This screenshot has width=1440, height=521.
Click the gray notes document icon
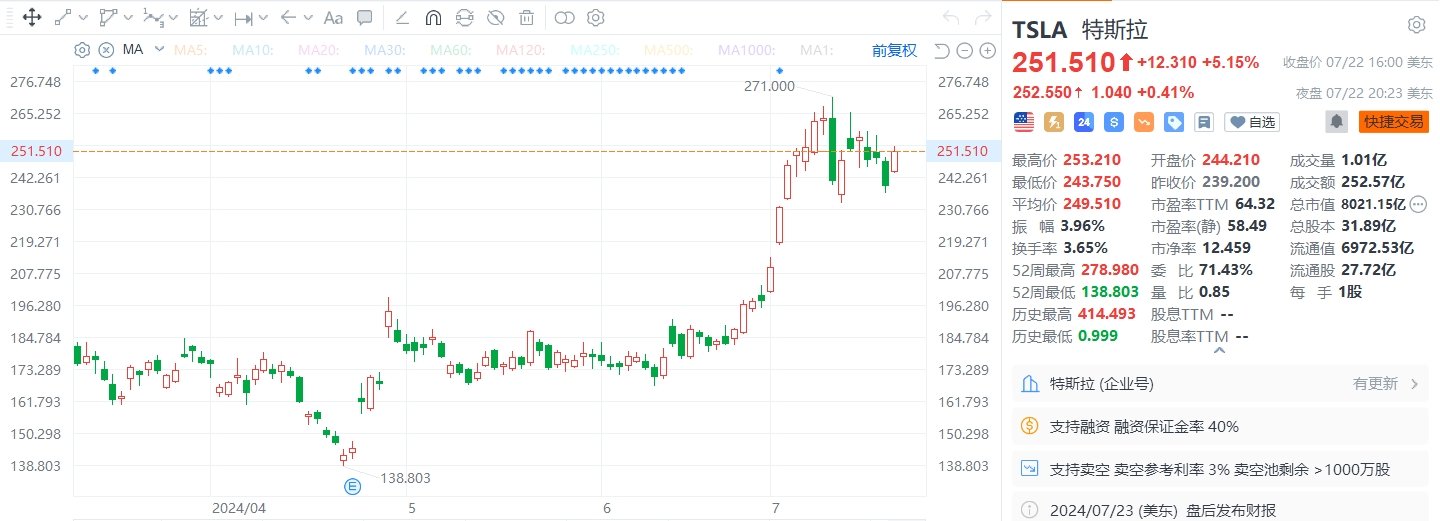pyautogui.click(x=1204, y=122)
